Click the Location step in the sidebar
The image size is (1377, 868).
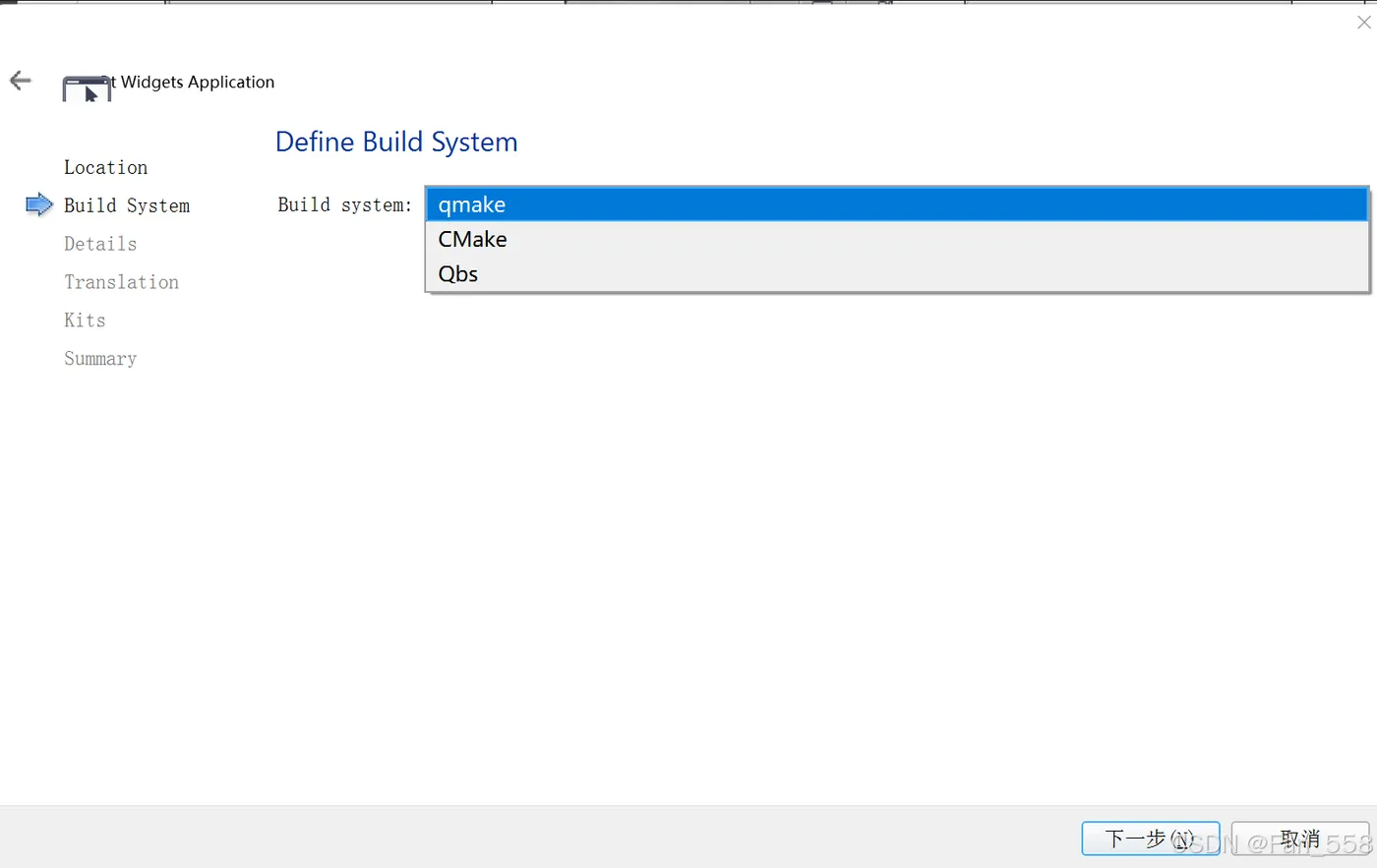click(x=106, y=167)
